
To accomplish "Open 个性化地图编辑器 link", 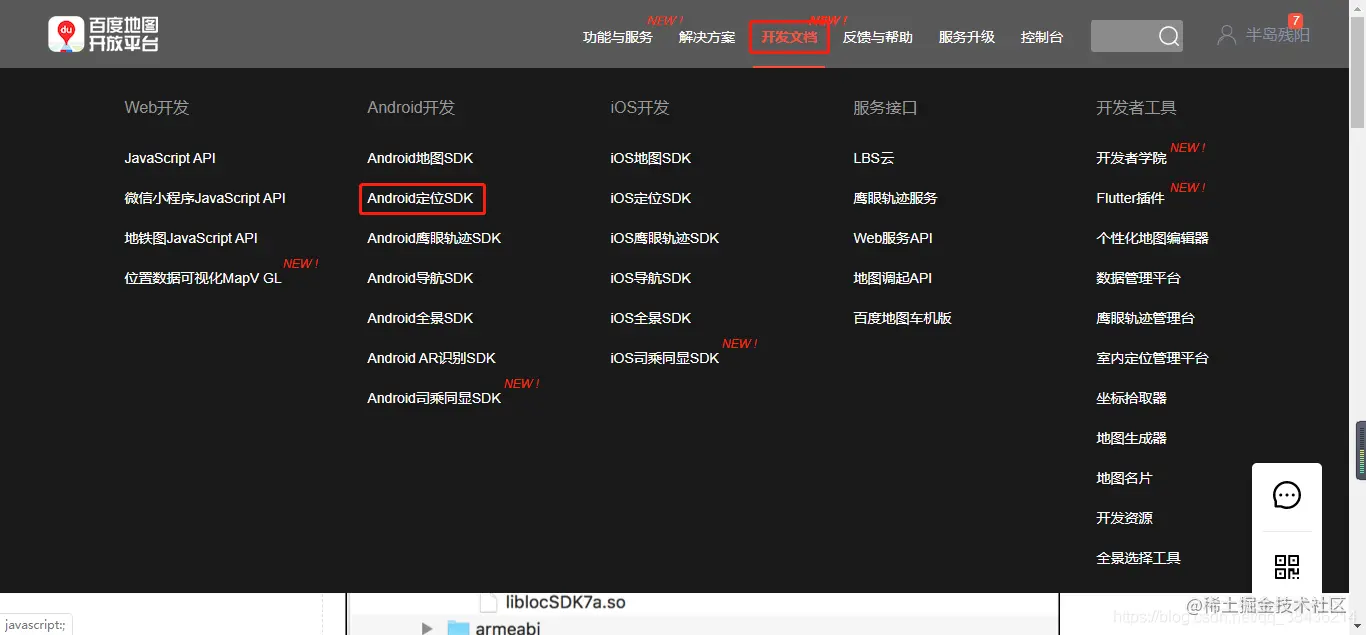I will click(x=1152, y=238).
